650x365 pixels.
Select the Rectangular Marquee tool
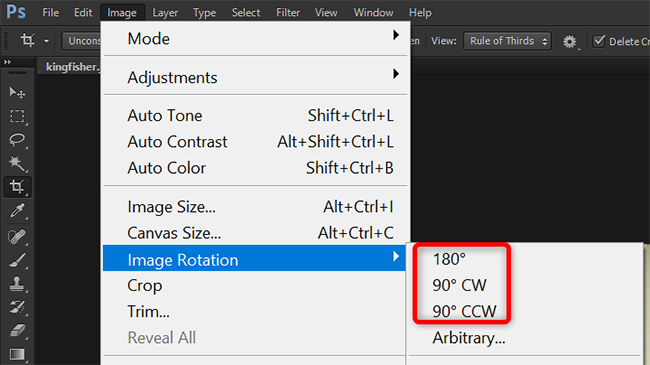tap(17, 116)
